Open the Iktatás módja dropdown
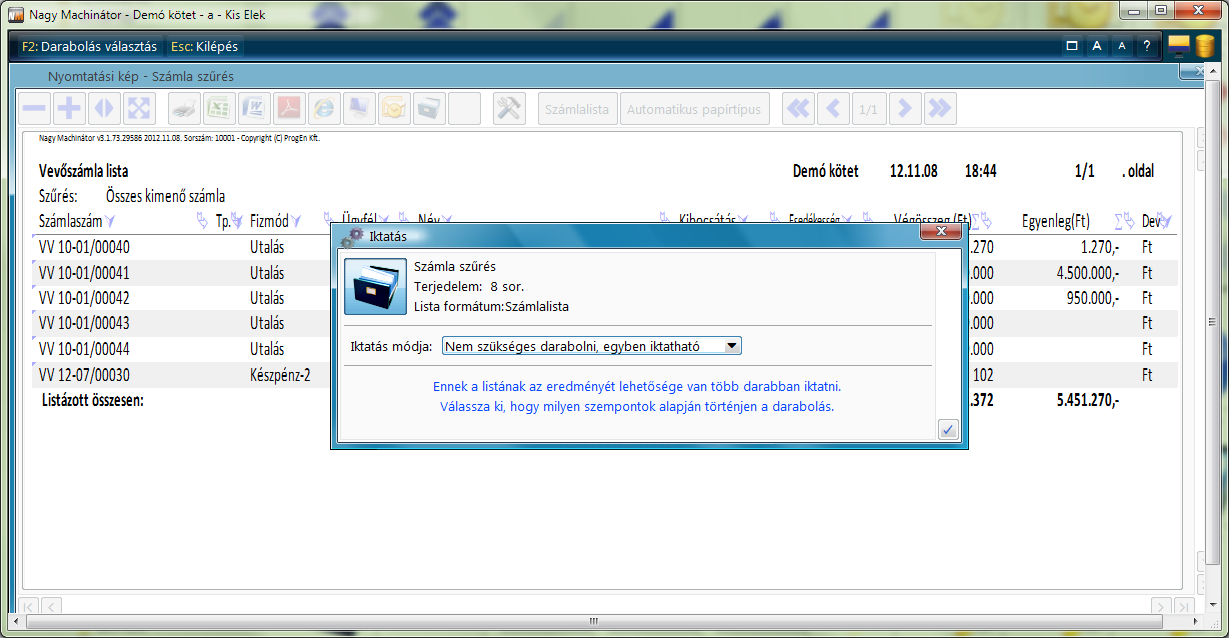The image size is (1229, 638). click(592, 346)
